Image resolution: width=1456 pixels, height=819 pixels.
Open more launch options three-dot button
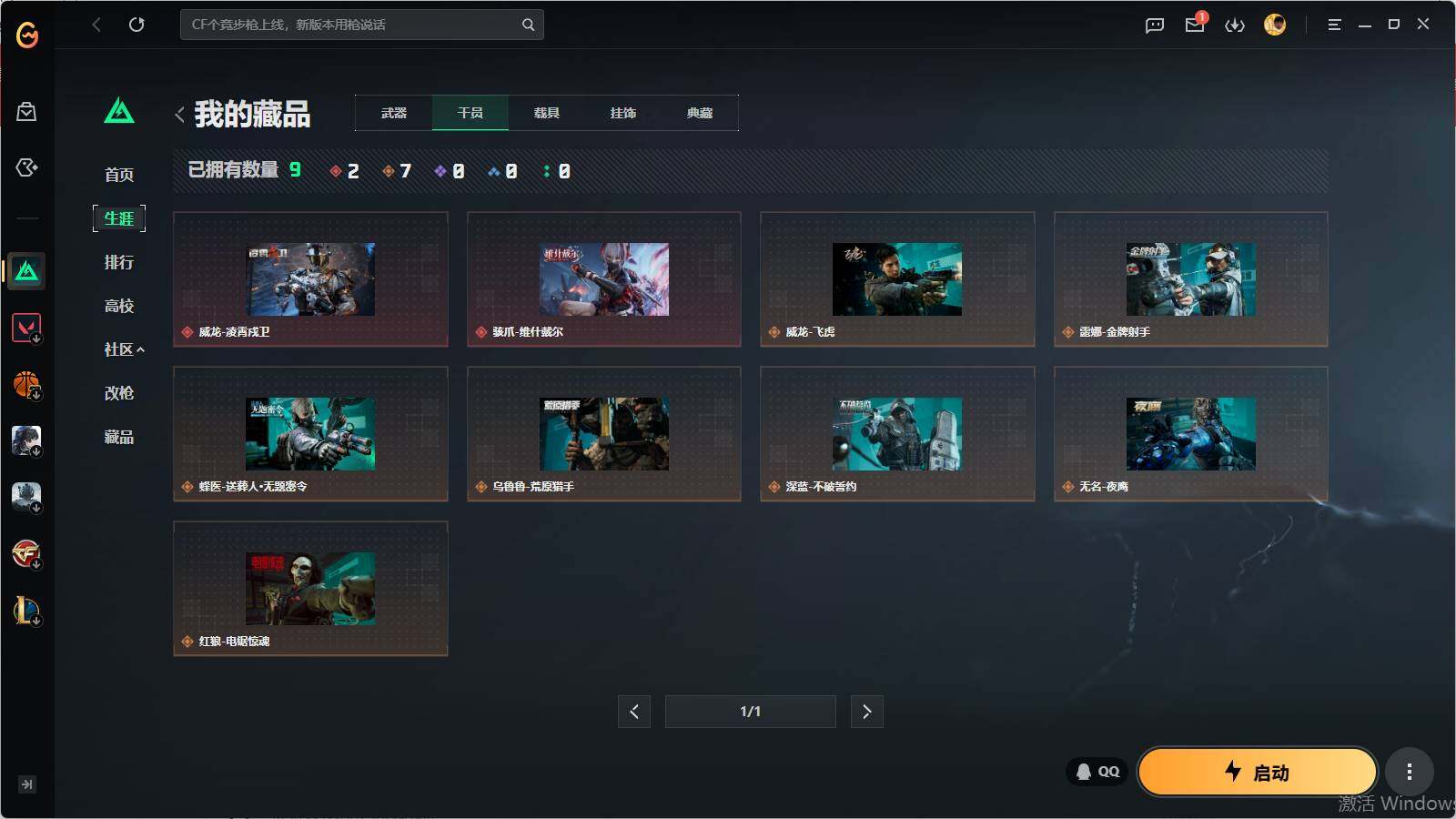point(1410,772)
